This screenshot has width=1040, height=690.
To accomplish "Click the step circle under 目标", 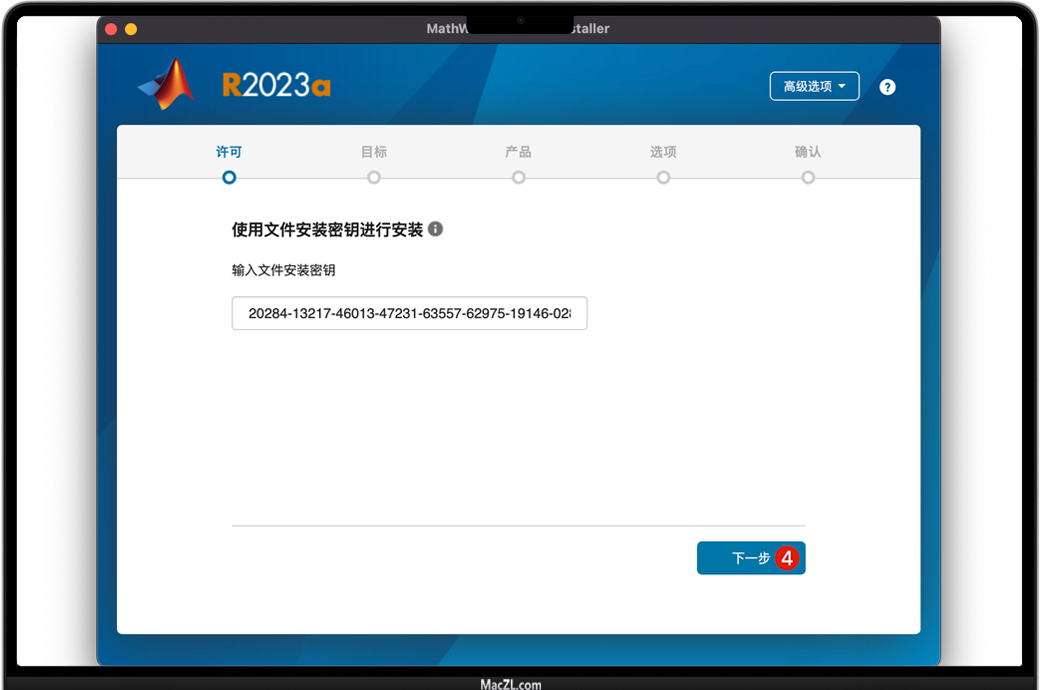I will click(374, 178).
